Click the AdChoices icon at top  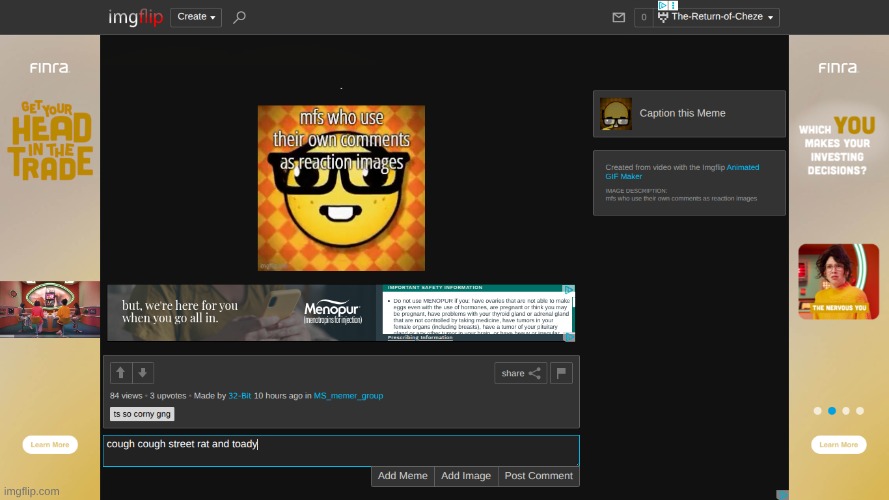click(x=662, y=5)
